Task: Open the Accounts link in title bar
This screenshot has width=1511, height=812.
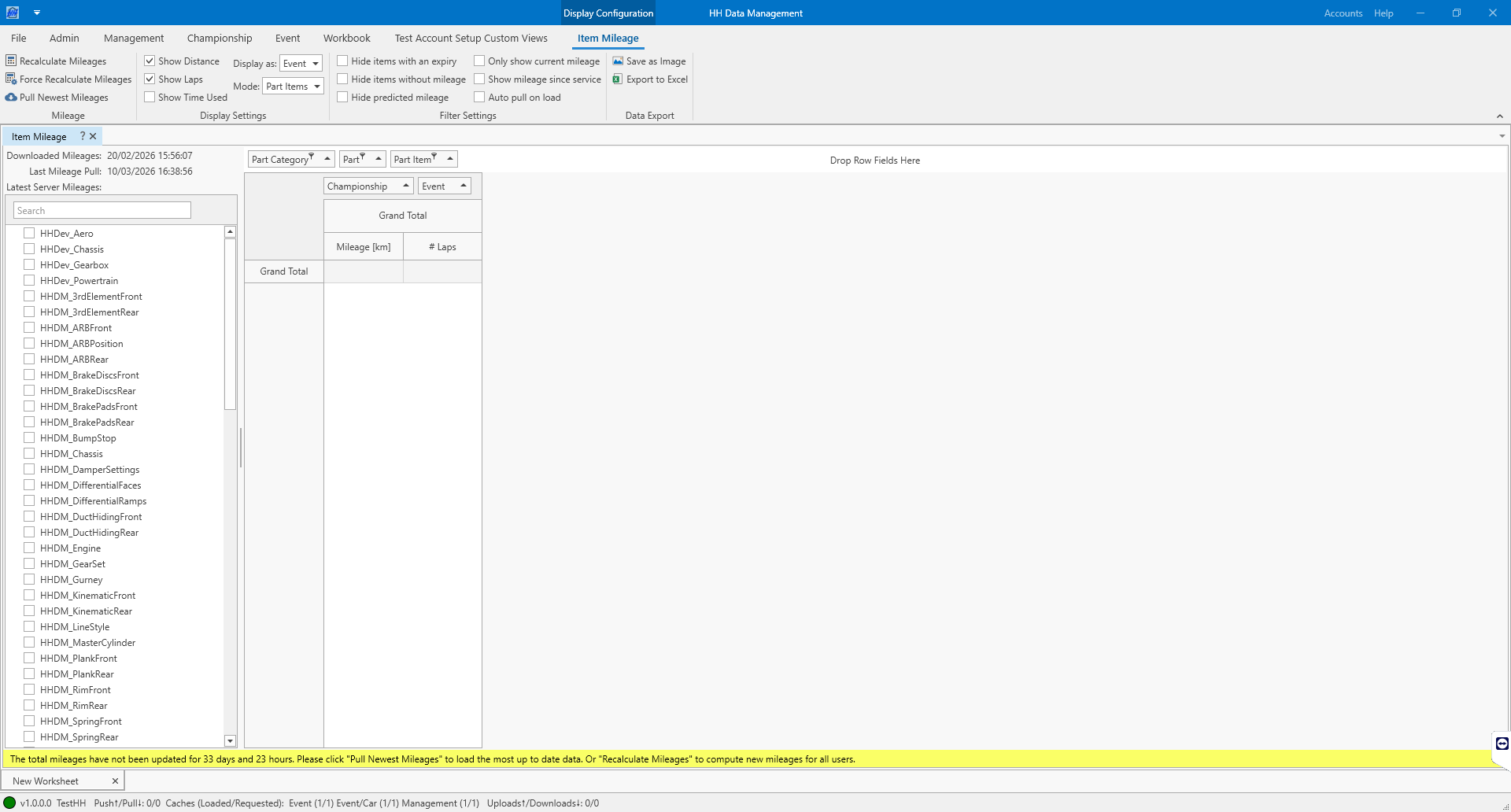Action: pos(1343,13)
